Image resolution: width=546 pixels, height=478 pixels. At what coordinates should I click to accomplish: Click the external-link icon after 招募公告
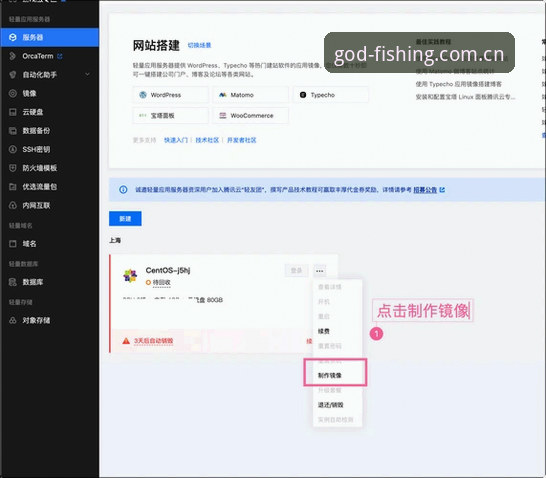tap(442, 190)
